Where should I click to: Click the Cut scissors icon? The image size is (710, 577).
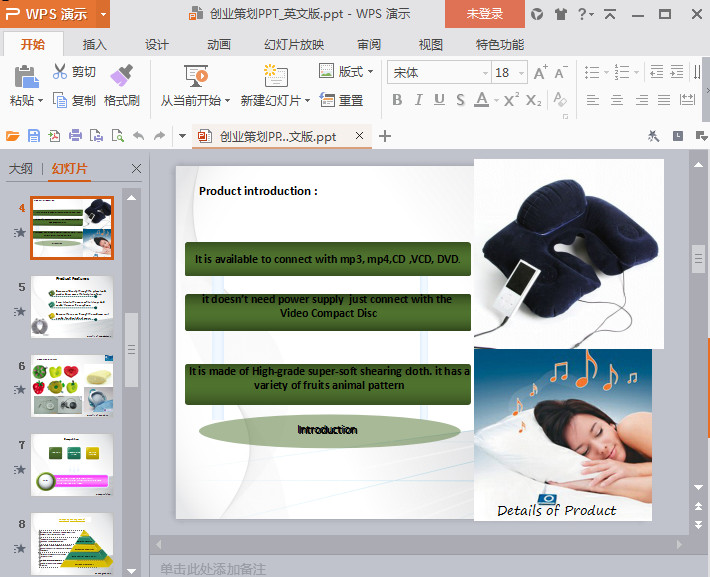click(60, 72)
